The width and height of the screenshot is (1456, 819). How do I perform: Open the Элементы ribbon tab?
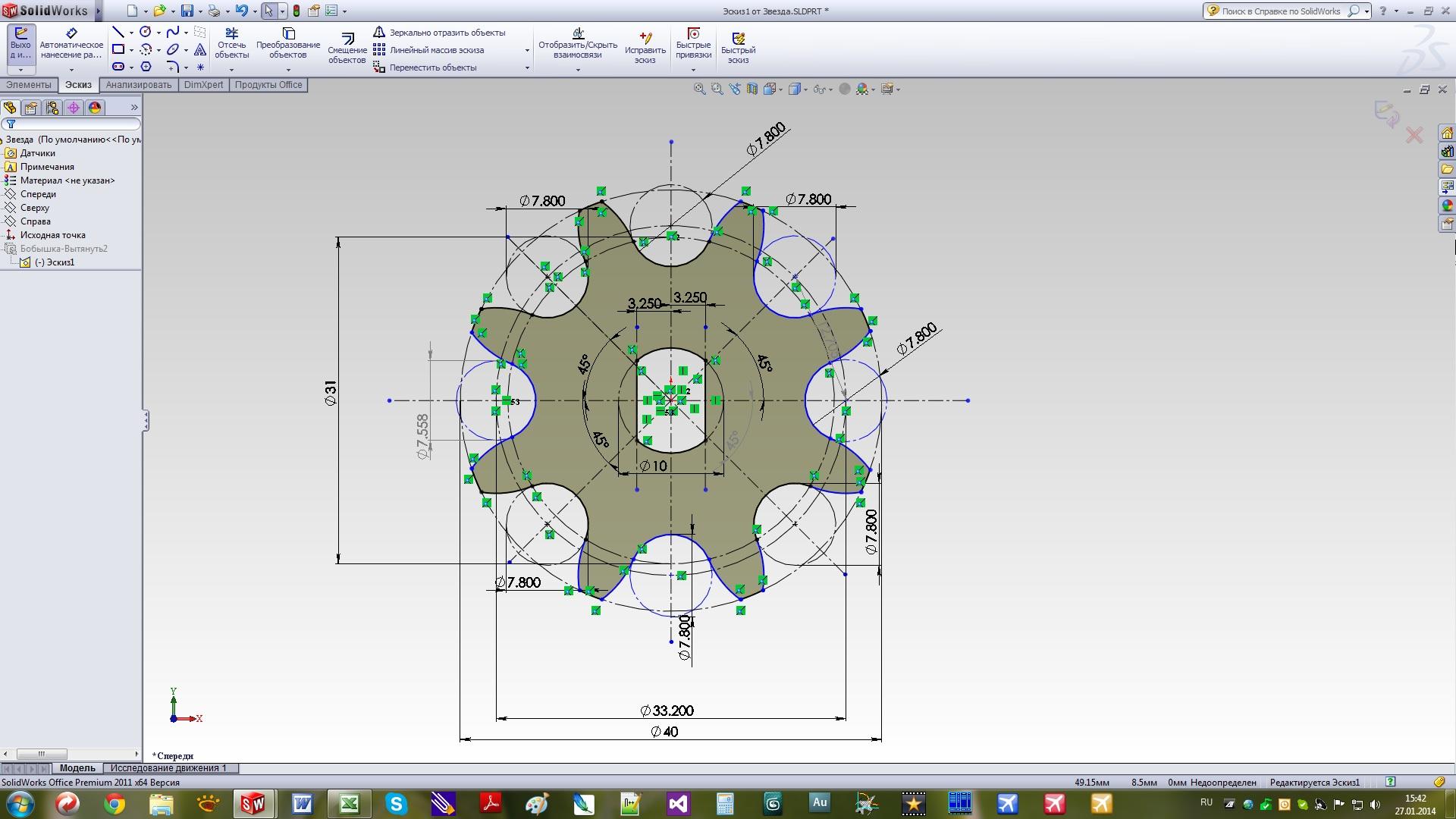(x=29, y=85)
